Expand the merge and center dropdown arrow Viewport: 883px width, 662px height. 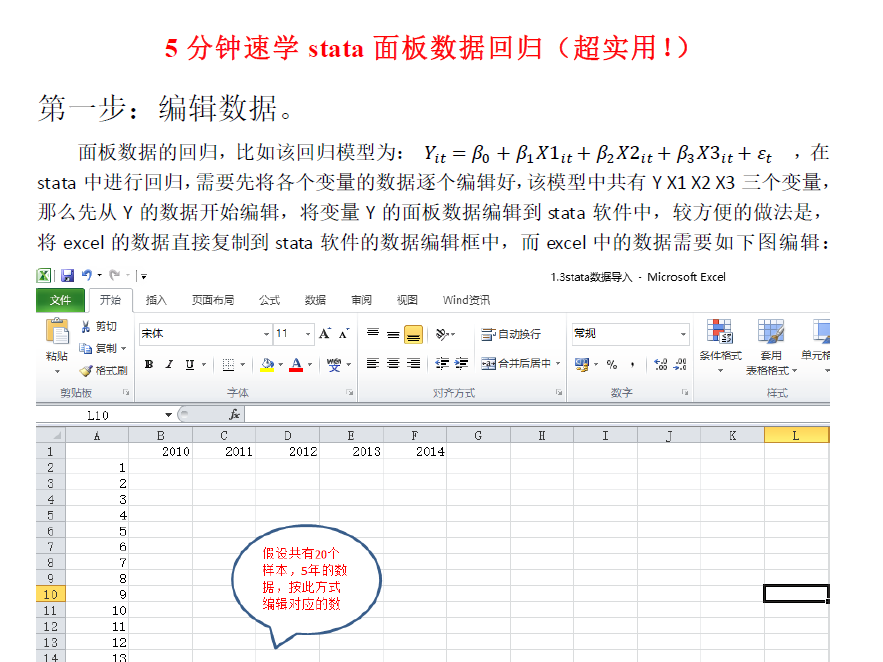coord(558,364)
